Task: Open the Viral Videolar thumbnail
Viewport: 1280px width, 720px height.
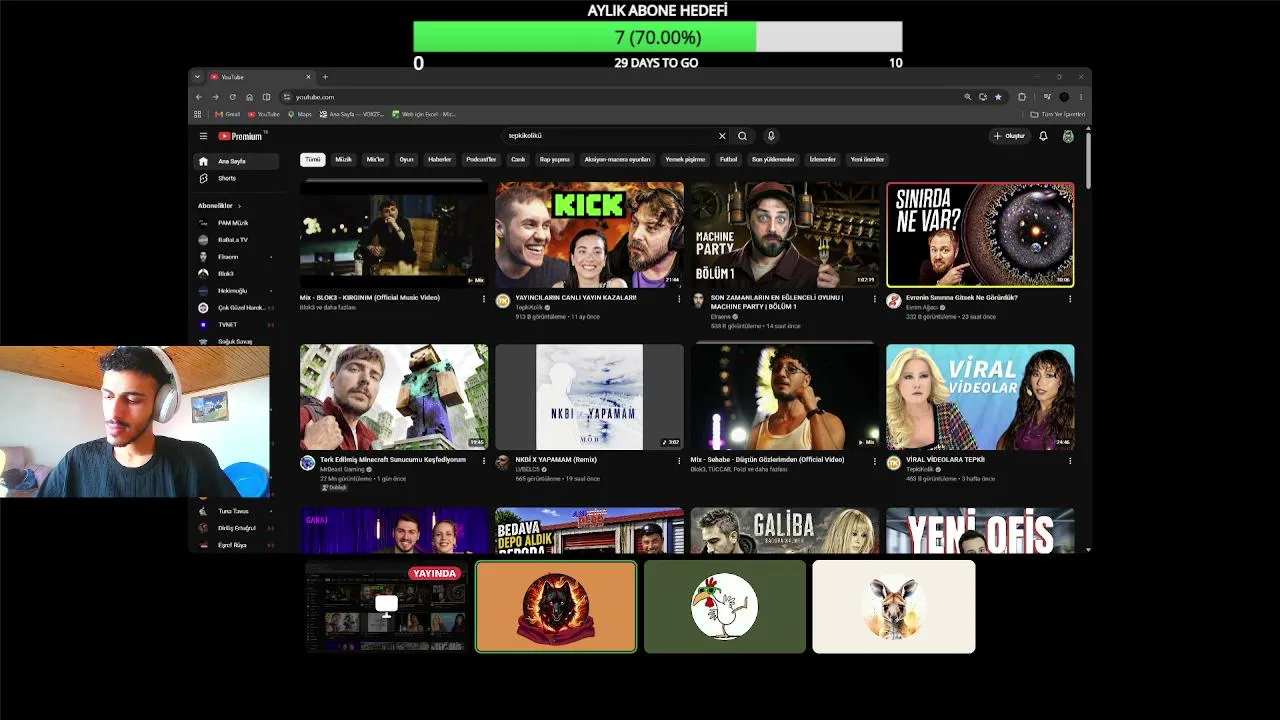Action: pos(980,397)
